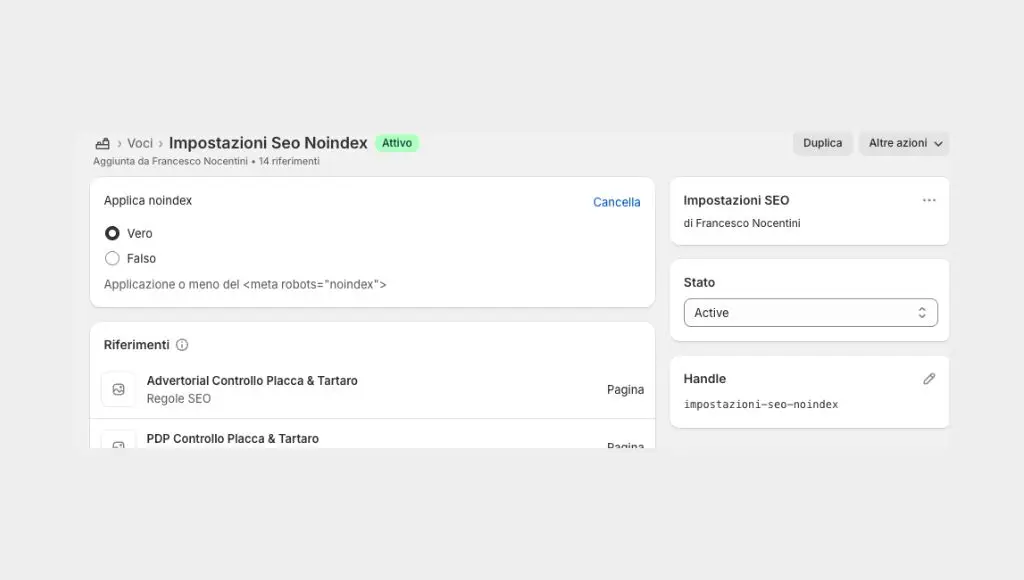Select the Falso radio button
The width and height of the screenshot is (1024, 580).
click(112, 258)
